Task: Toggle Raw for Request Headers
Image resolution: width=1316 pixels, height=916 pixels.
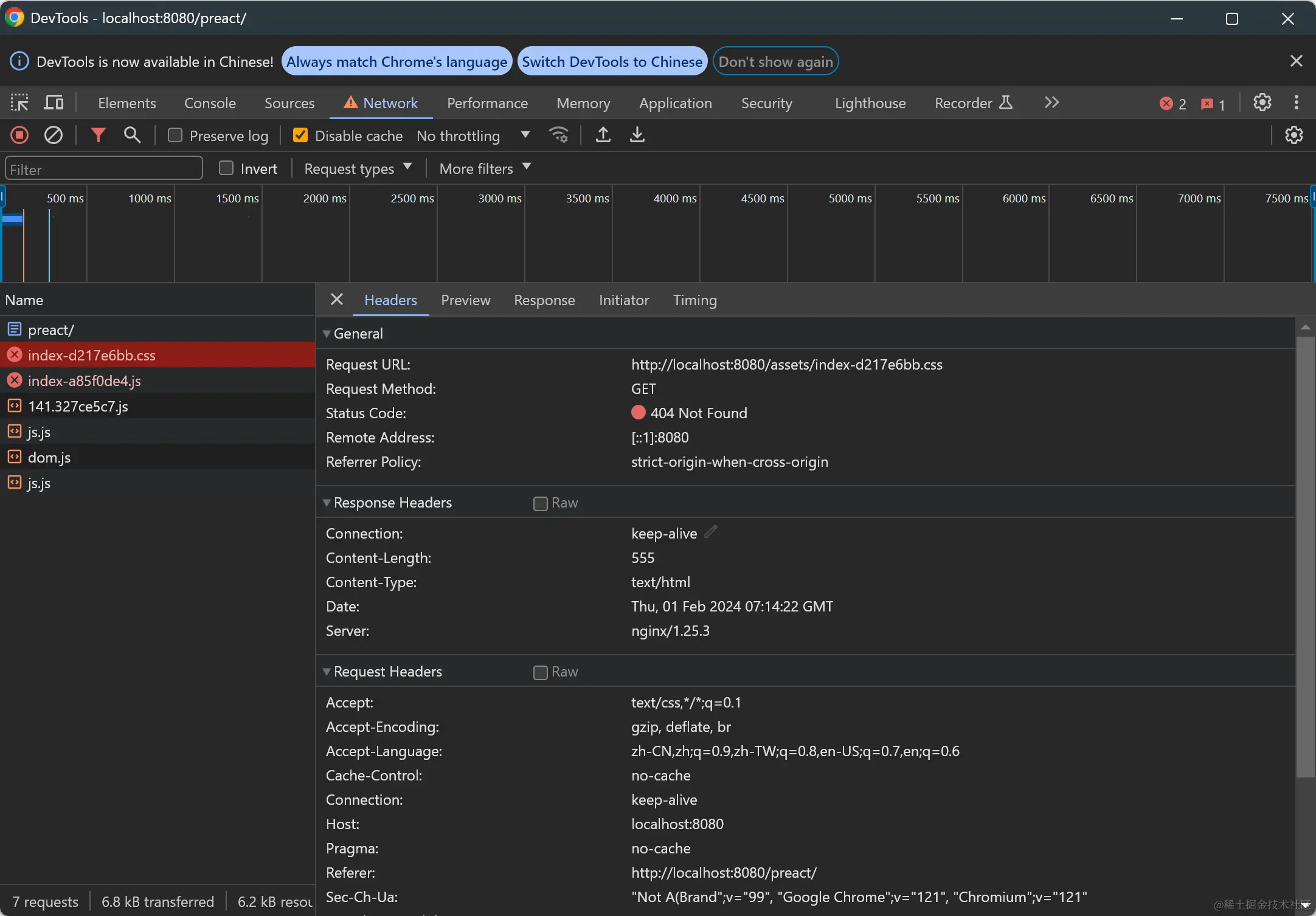Action: tap(540, 672)
